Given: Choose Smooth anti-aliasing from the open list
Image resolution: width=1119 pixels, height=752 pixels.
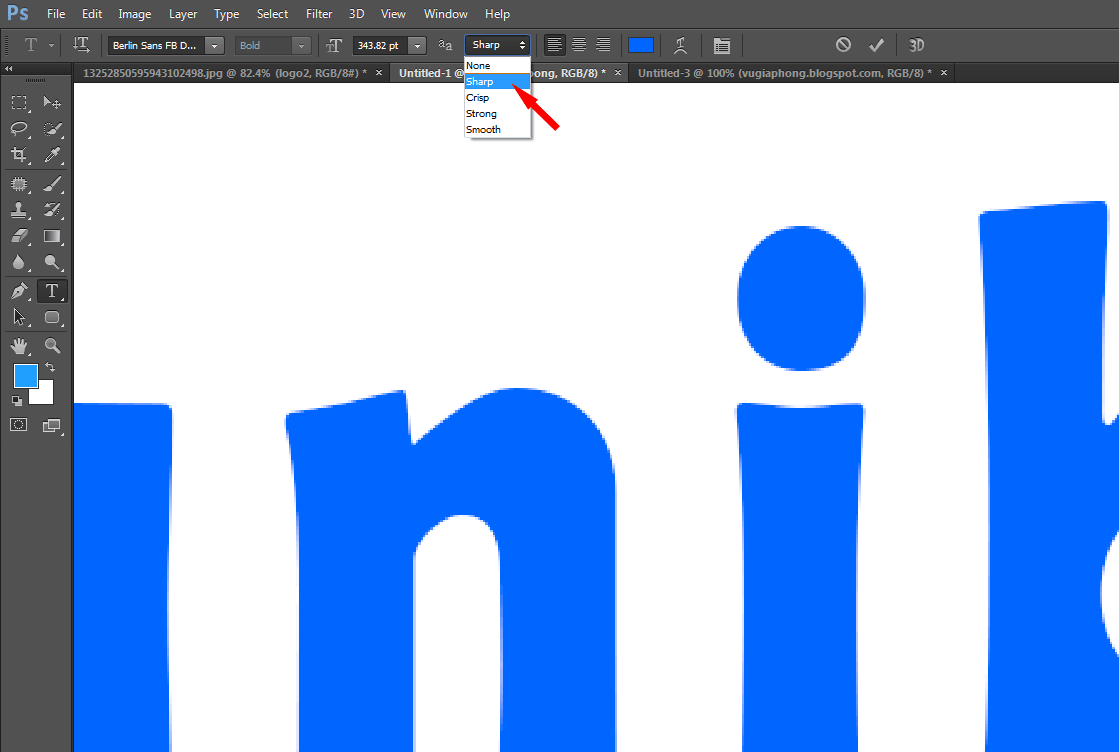Looking at the screenshot, I should click(x=483, y=129).
